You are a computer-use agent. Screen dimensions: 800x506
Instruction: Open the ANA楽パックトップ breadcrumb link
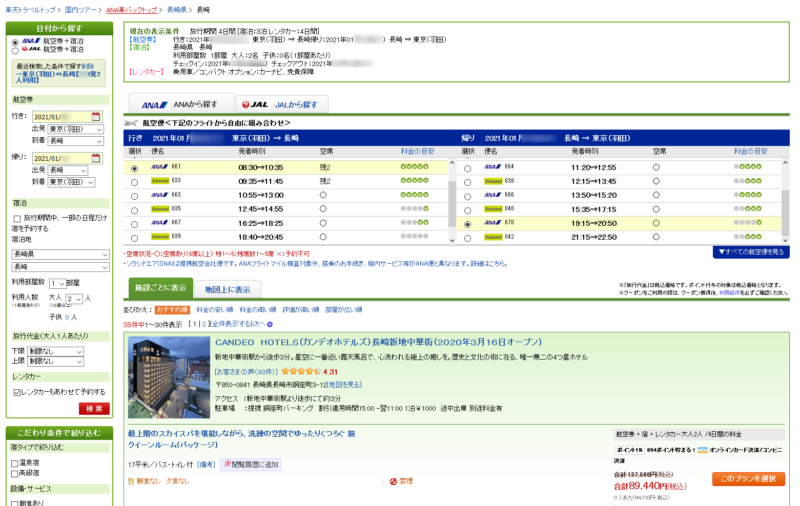click(132, 10)
